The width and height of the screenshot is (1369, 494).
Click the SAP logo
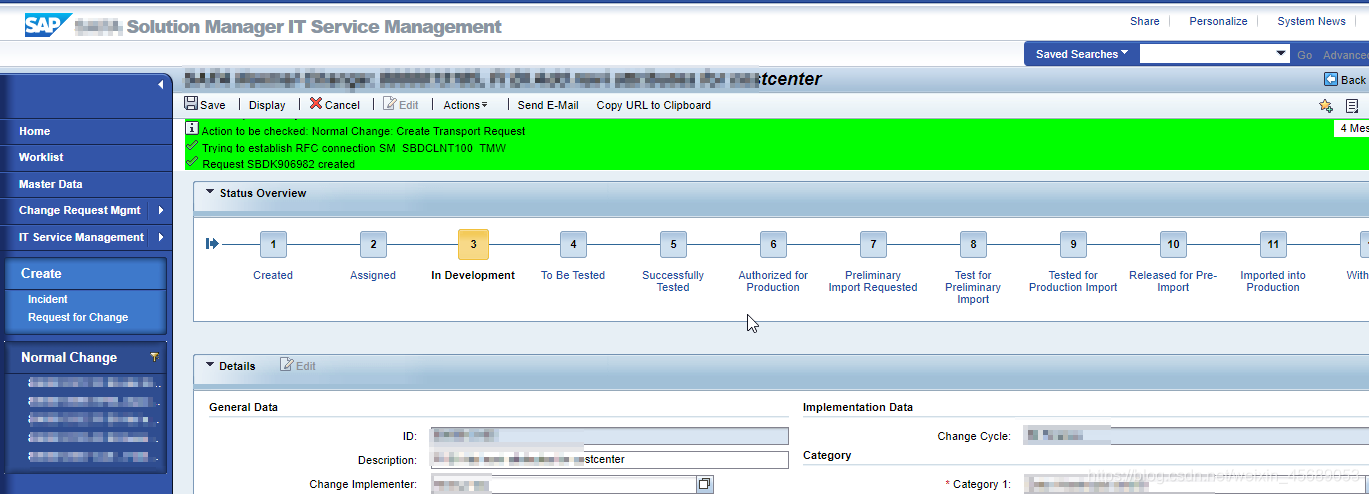coord(47,24)
